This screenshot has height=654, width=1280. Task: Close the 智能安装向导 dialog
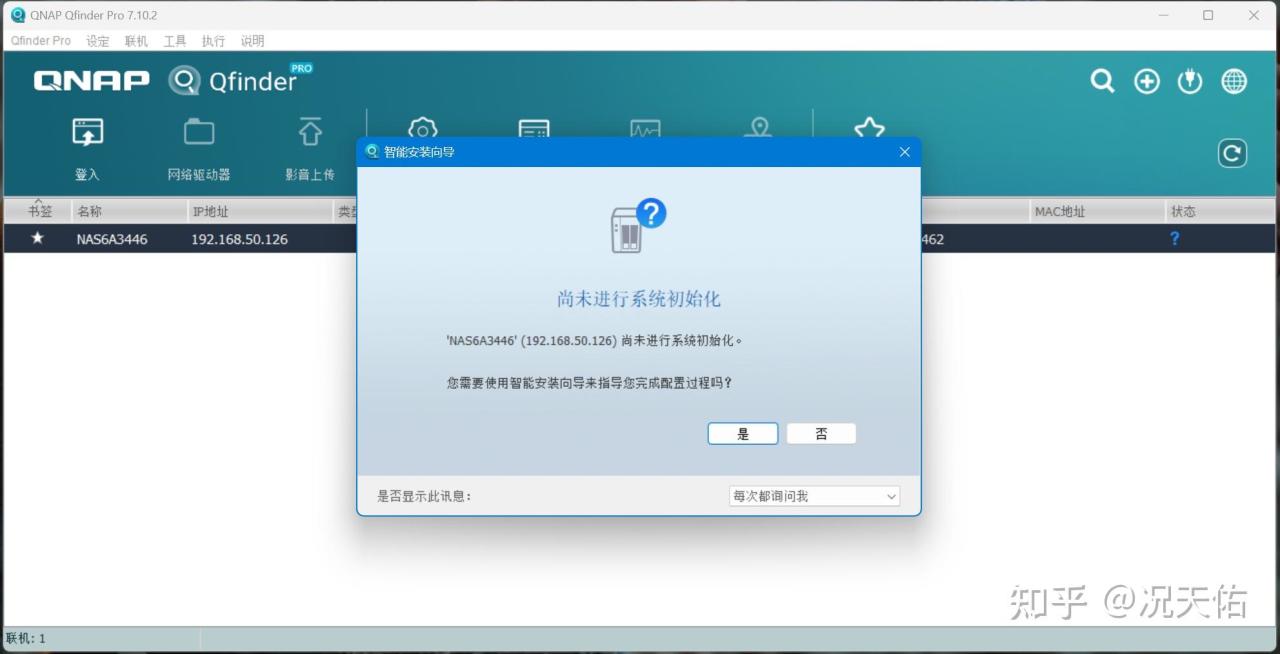[x=904, y=152]
